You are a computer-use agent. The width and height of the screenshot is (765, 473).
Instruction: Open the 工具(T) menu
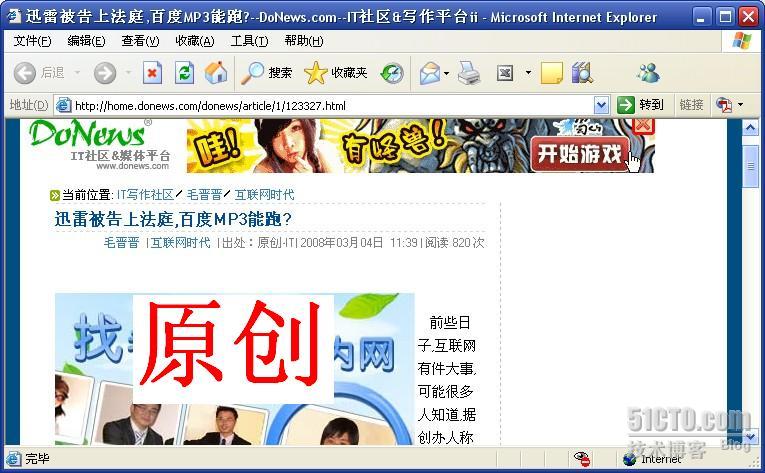click(x=249, y=41)
